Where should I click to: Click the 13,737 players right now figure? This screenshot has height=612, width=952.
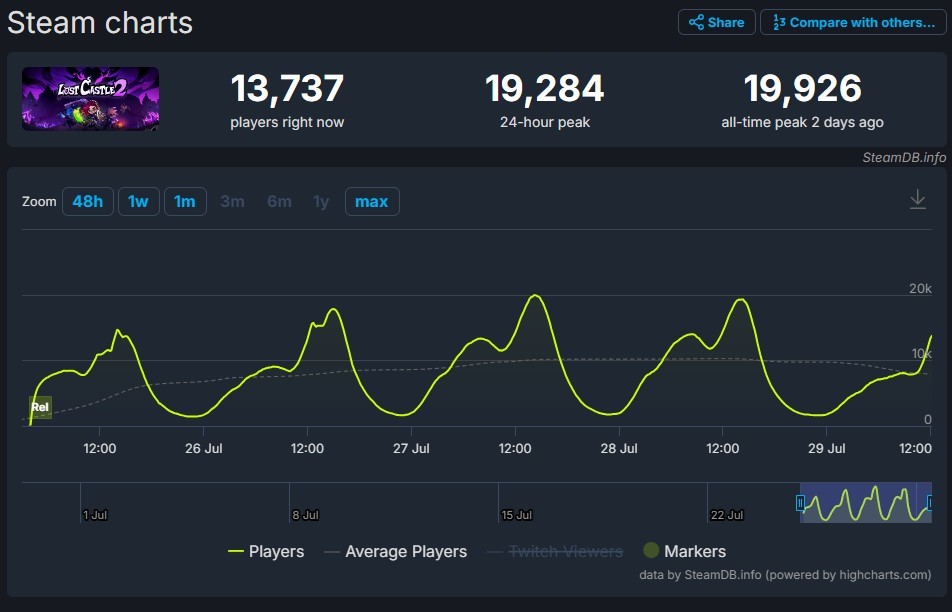[287, 89]
